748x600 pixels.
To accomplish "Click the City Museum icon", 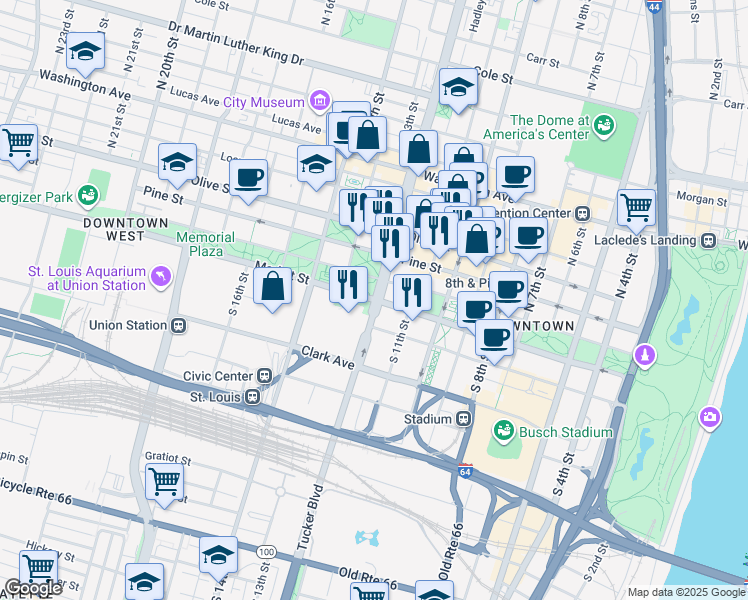I will [x=319, y=101].
